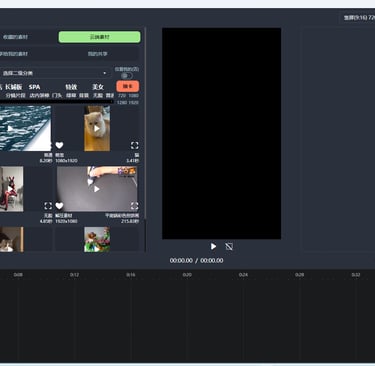Select the 美女 category
375x366 pixels.
[98, 87]
